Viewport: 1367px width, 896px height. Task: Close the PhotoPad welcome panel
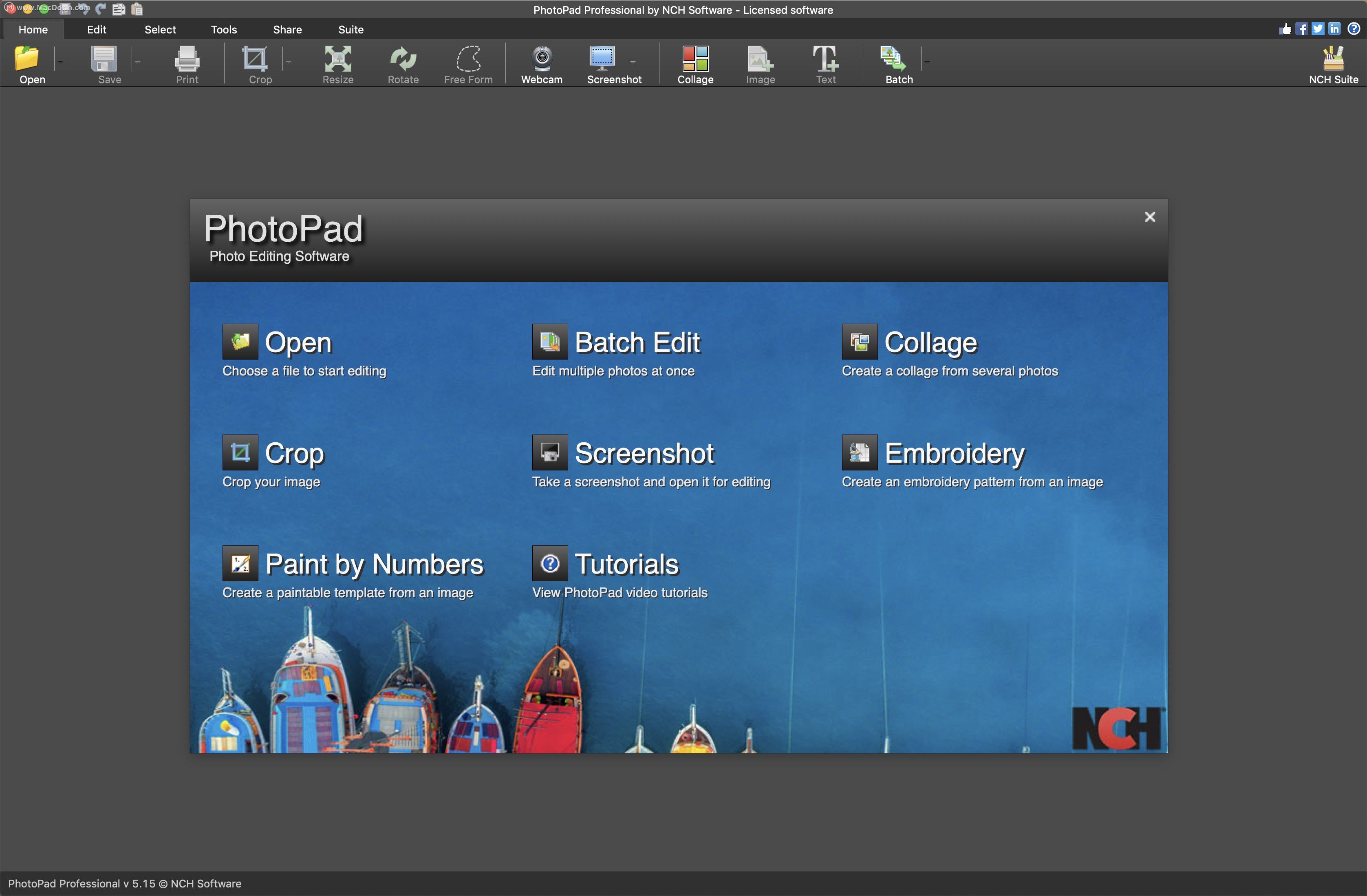pyautogui.click(x=1149, y=216)
